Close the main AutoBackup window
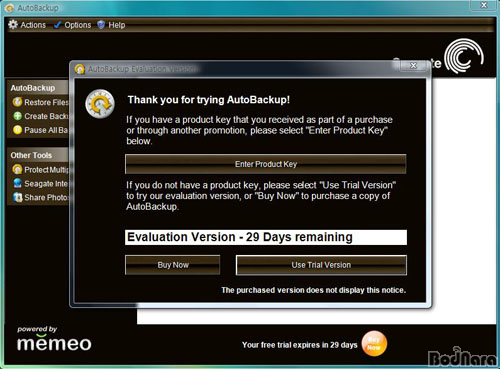The height and width of the screenshot is (369, 500). (484, 5)
